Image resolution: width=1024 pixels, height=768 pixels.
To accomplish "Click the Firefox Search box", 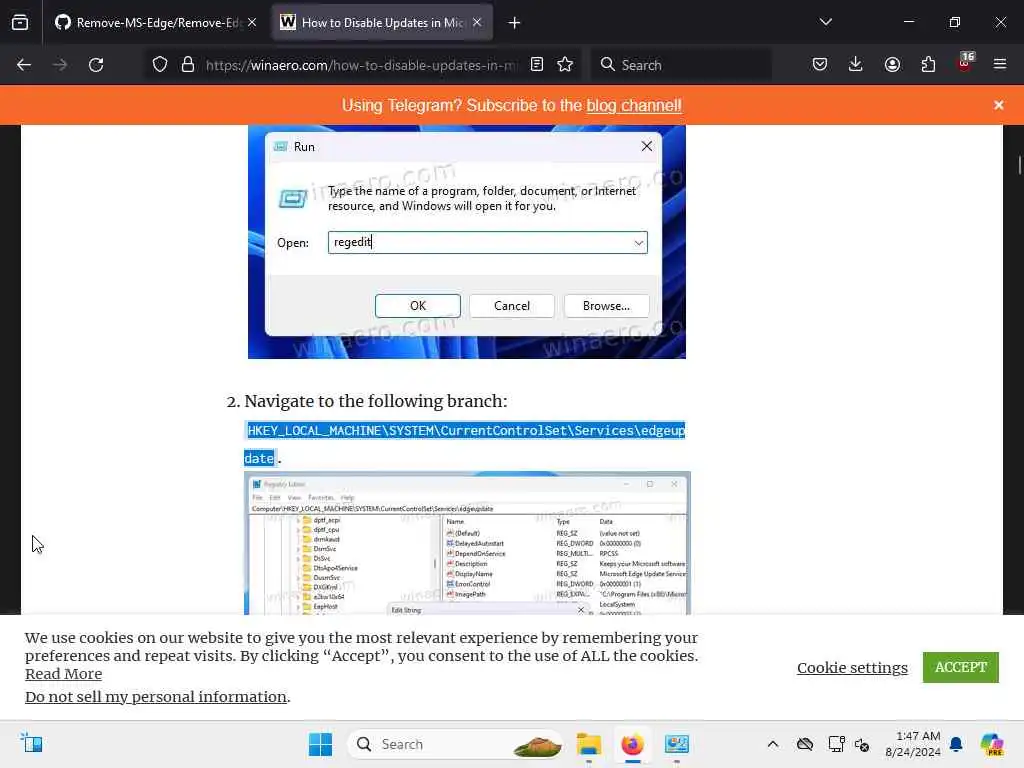I will point(681,65).
